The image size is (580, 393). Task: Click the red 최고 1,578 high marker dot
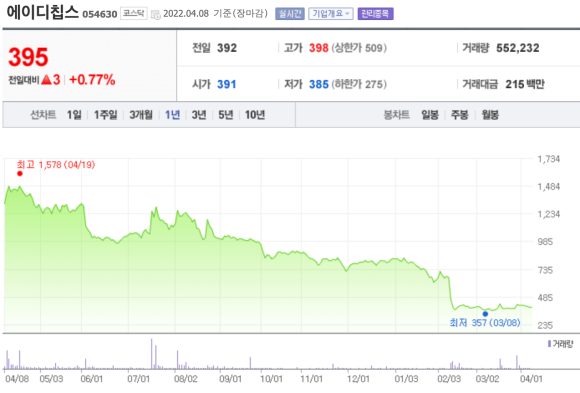[20, 174]
